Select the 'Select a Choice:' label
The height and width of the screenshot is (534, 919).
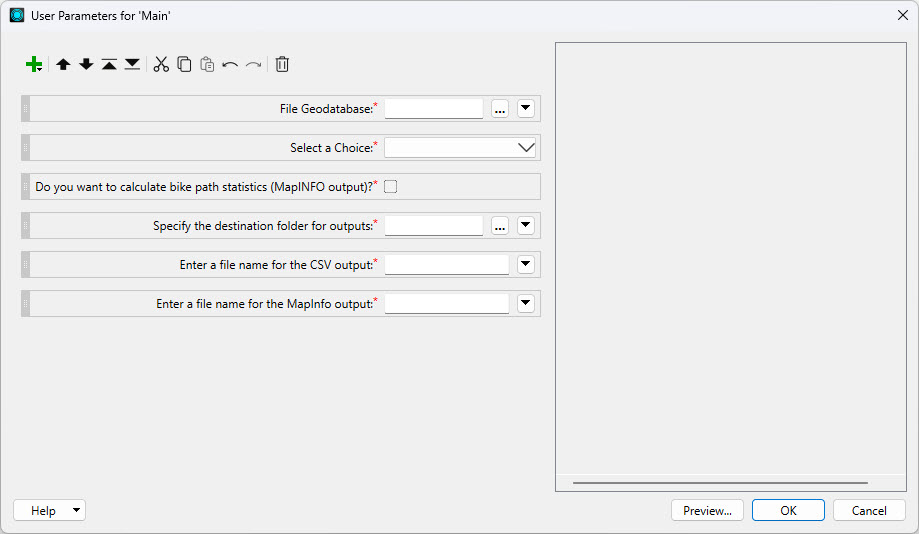(332, 148)
